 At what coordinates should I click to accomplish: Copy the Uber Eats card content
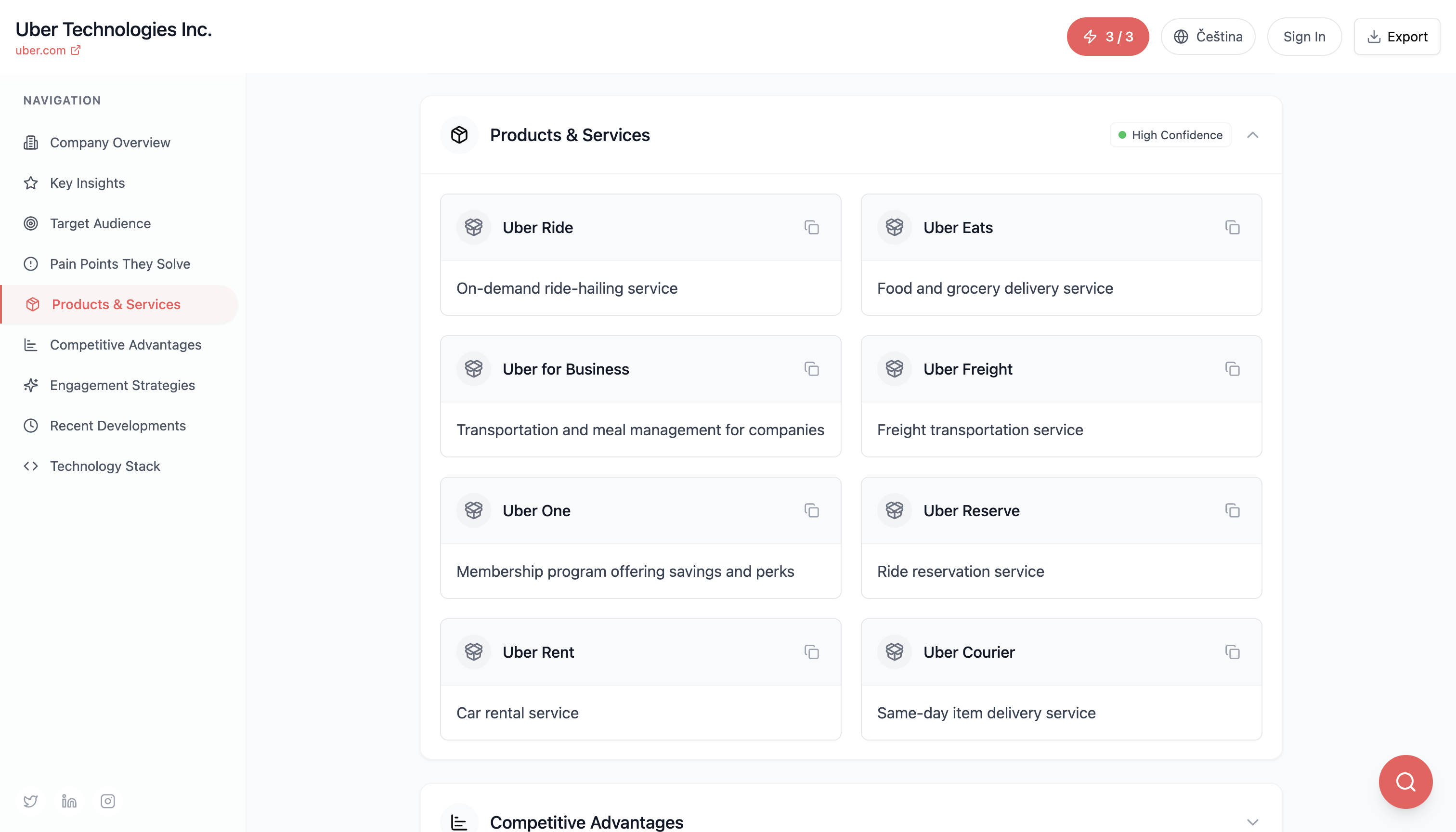[x=1232, y=227]
